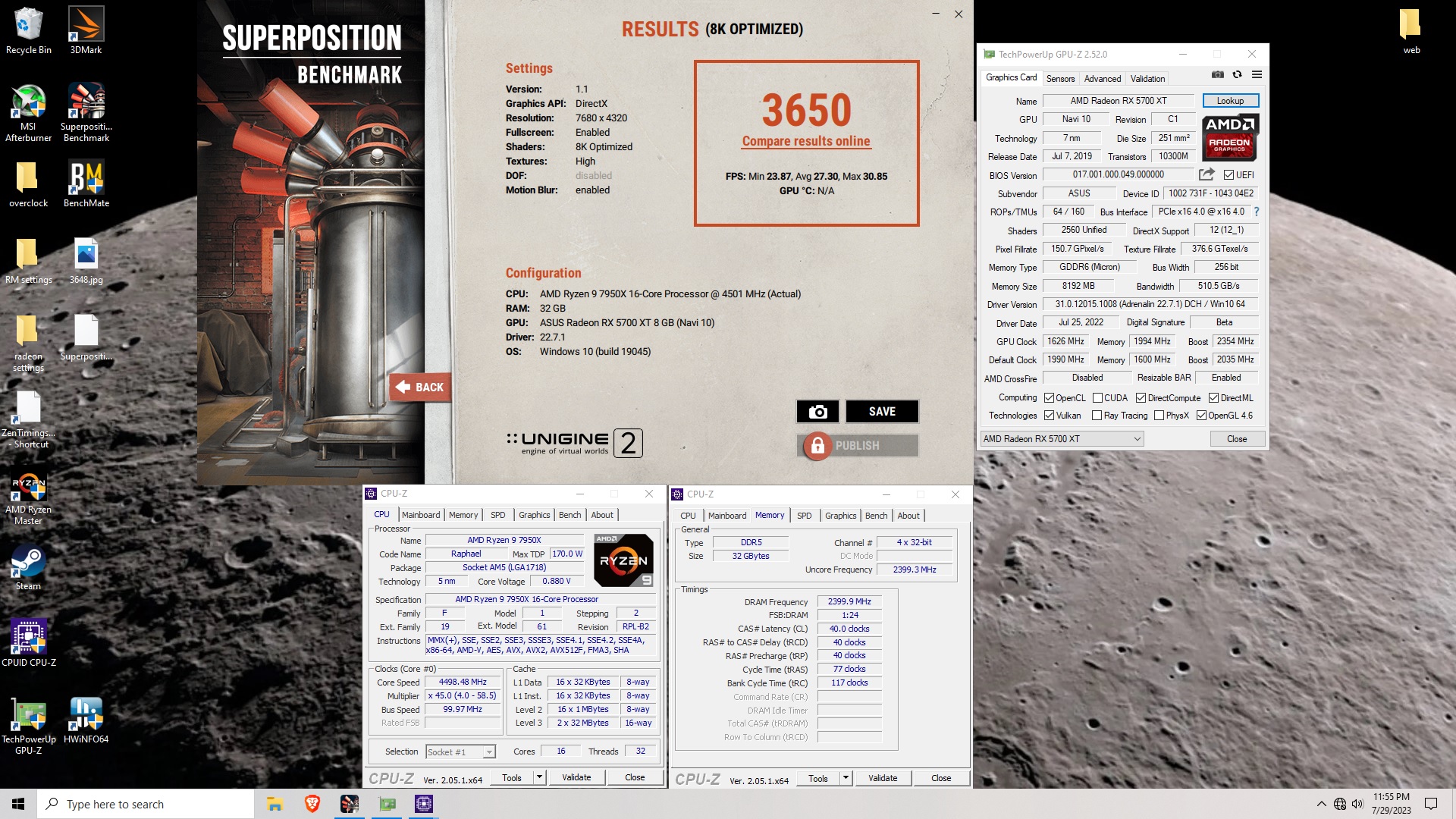Screen dimensions: 1456x819
Task: Refresh GPU-Z data
Action: pyautogui.click(x=1237, y=74)
